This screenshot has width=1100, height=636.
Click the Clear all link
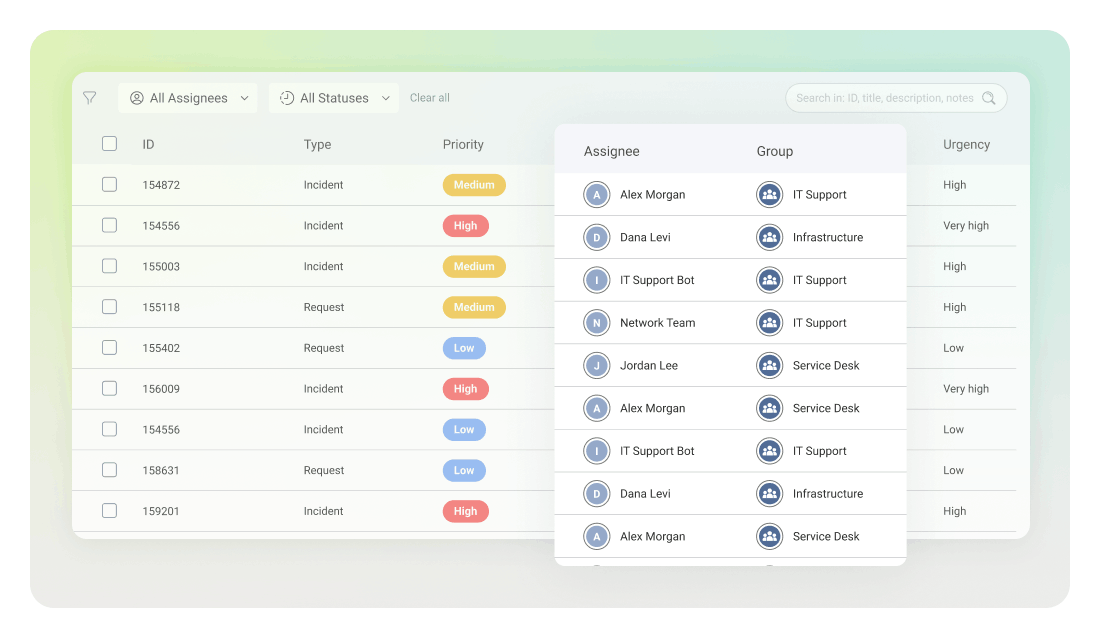click(430, 98)
